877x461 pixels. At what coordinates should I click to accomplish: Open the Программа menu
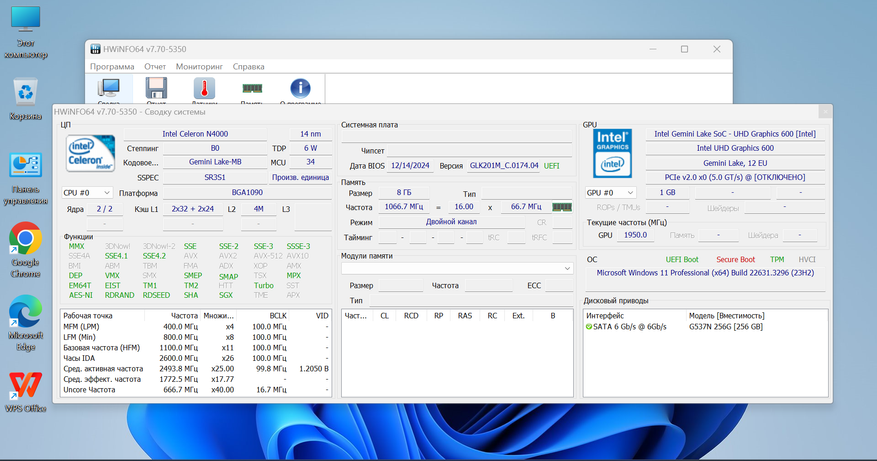click(112, 66)
